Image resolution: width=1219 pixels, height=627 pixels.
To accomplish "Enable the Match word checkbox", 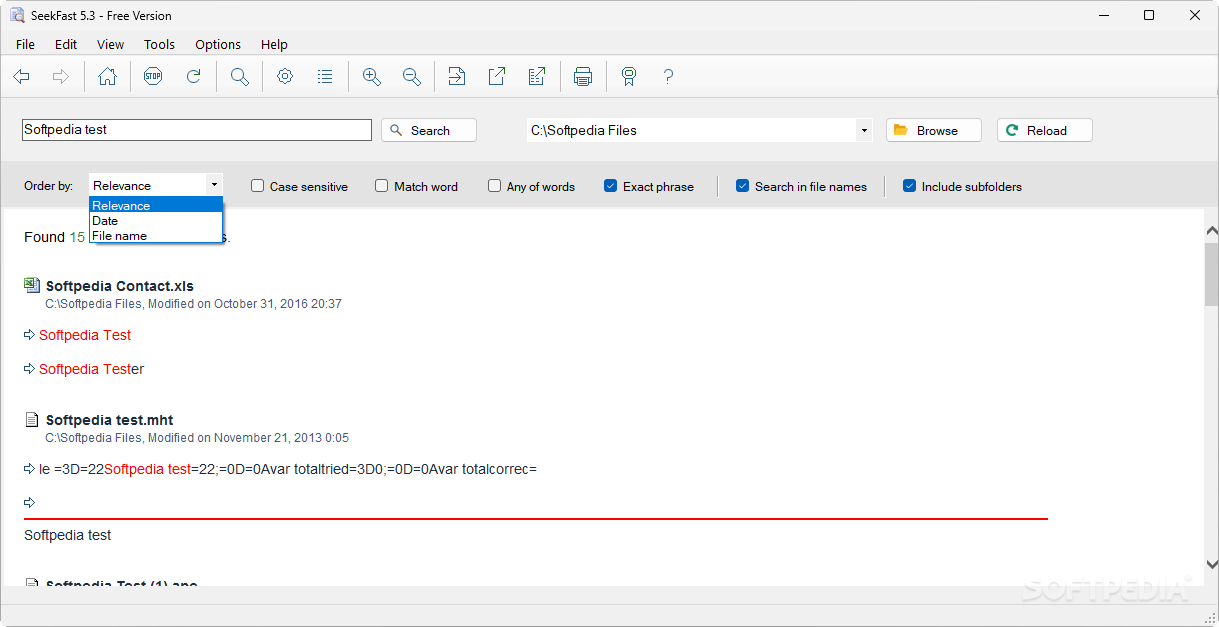I will click(x=381, y=186).
